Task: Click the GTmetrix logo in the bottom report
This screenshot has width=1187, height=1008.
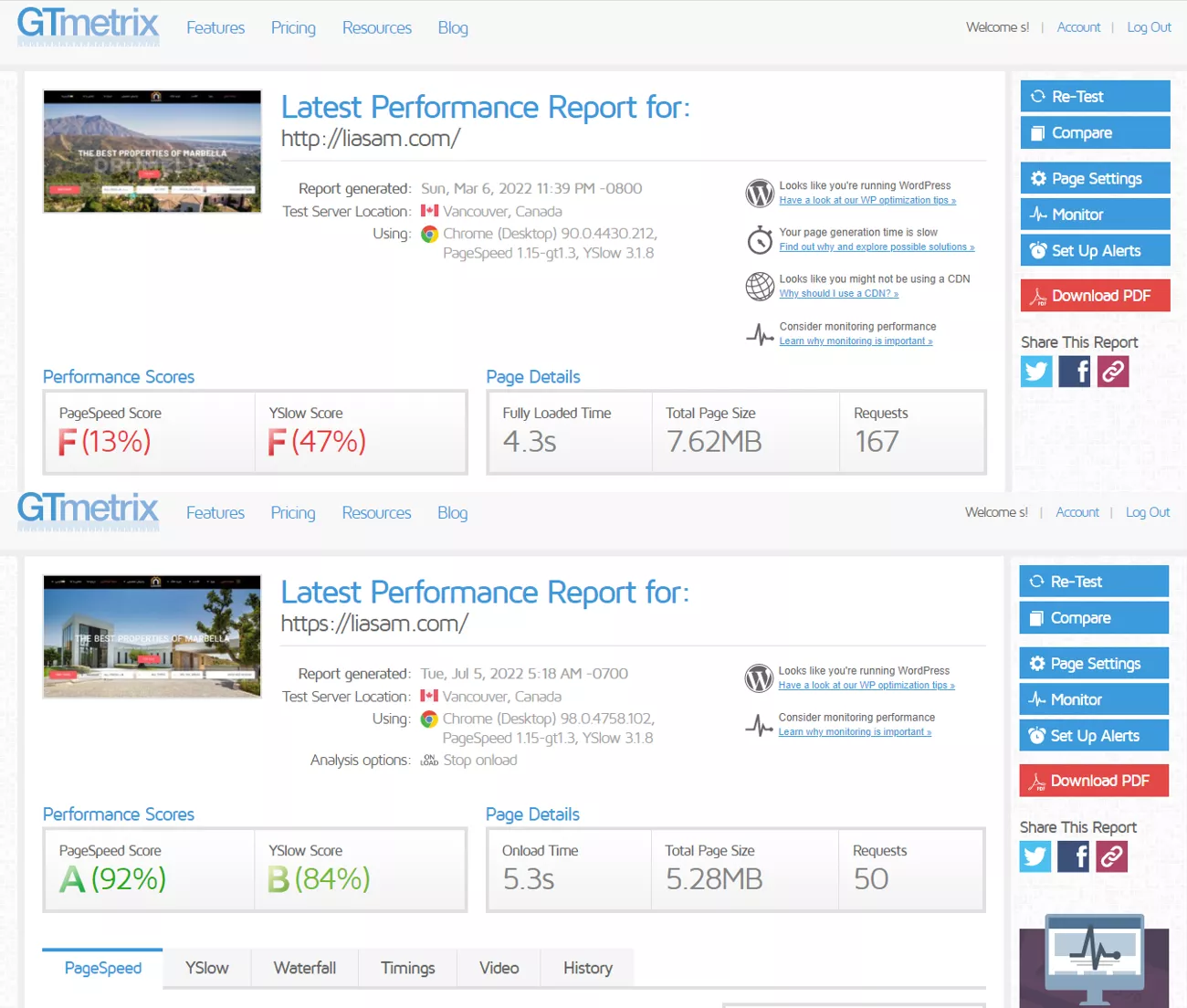Action: pos(88,510)
